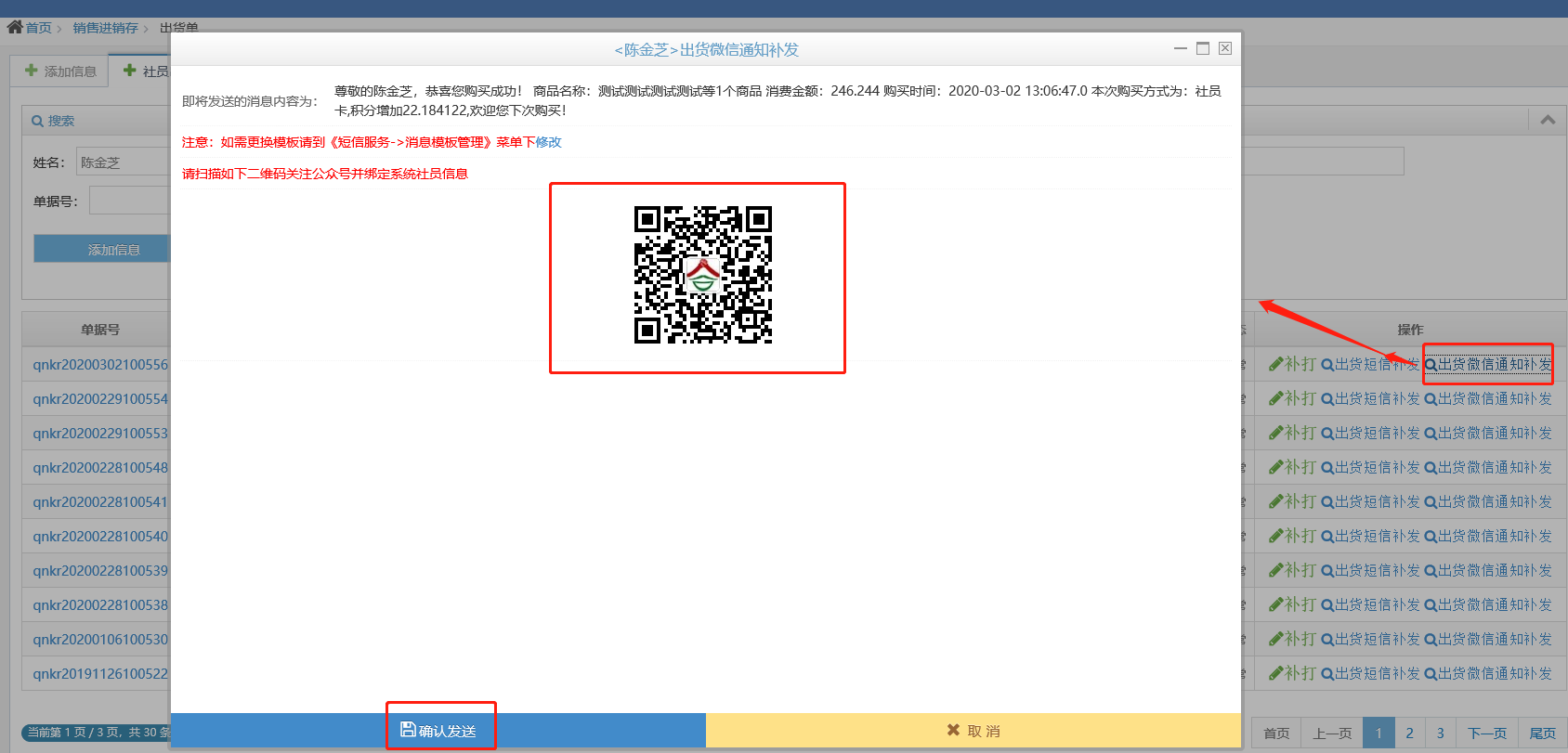Click 出货短信补发 in first row
The image size is (1568, 753).
click(x=1370, y=365)
